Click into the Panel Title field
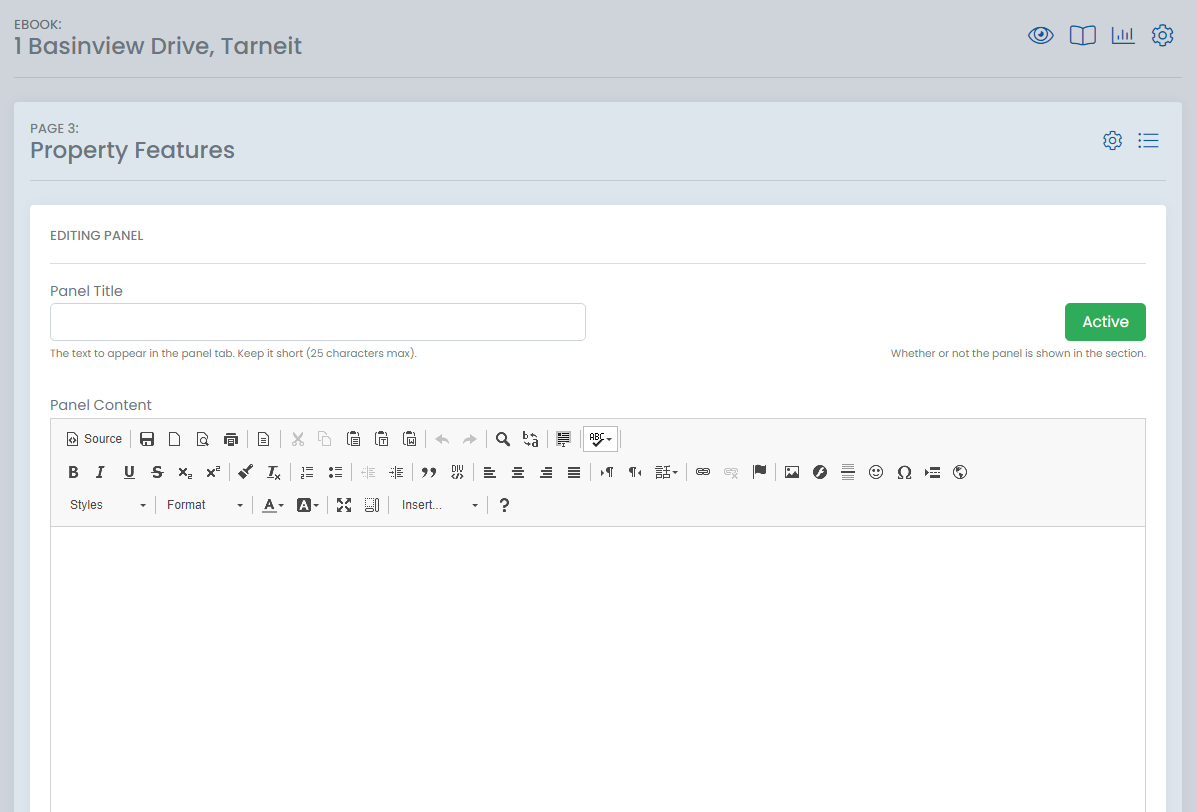 318,322
